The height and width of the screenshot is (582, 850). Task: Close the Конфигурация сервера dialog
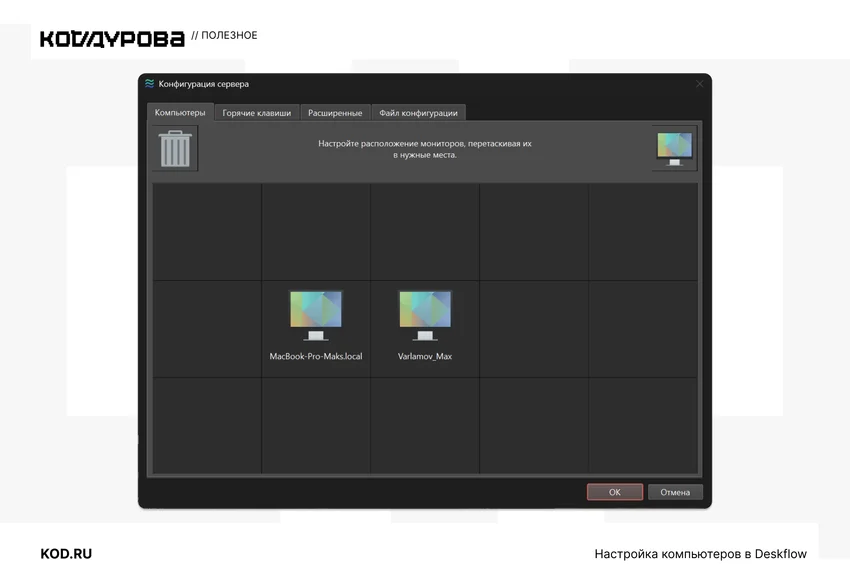pyautogui.click(x=699, y=84)
